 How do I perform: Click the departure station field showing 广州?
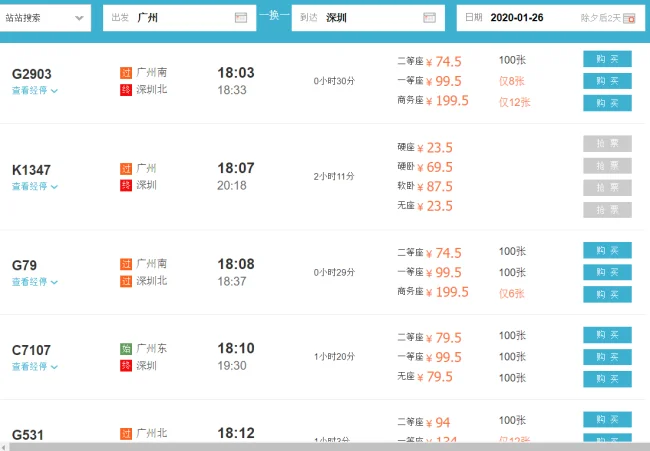pos(179,18)
